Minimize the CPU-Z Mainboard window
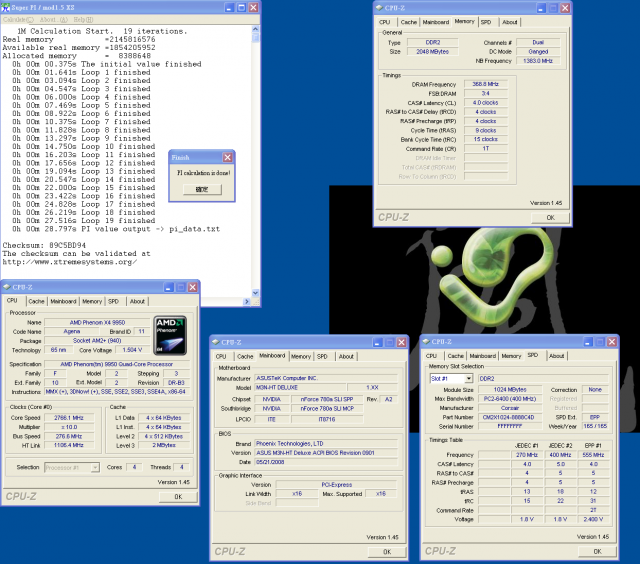Viewport: 640px width, 564px height. [378, 342]
